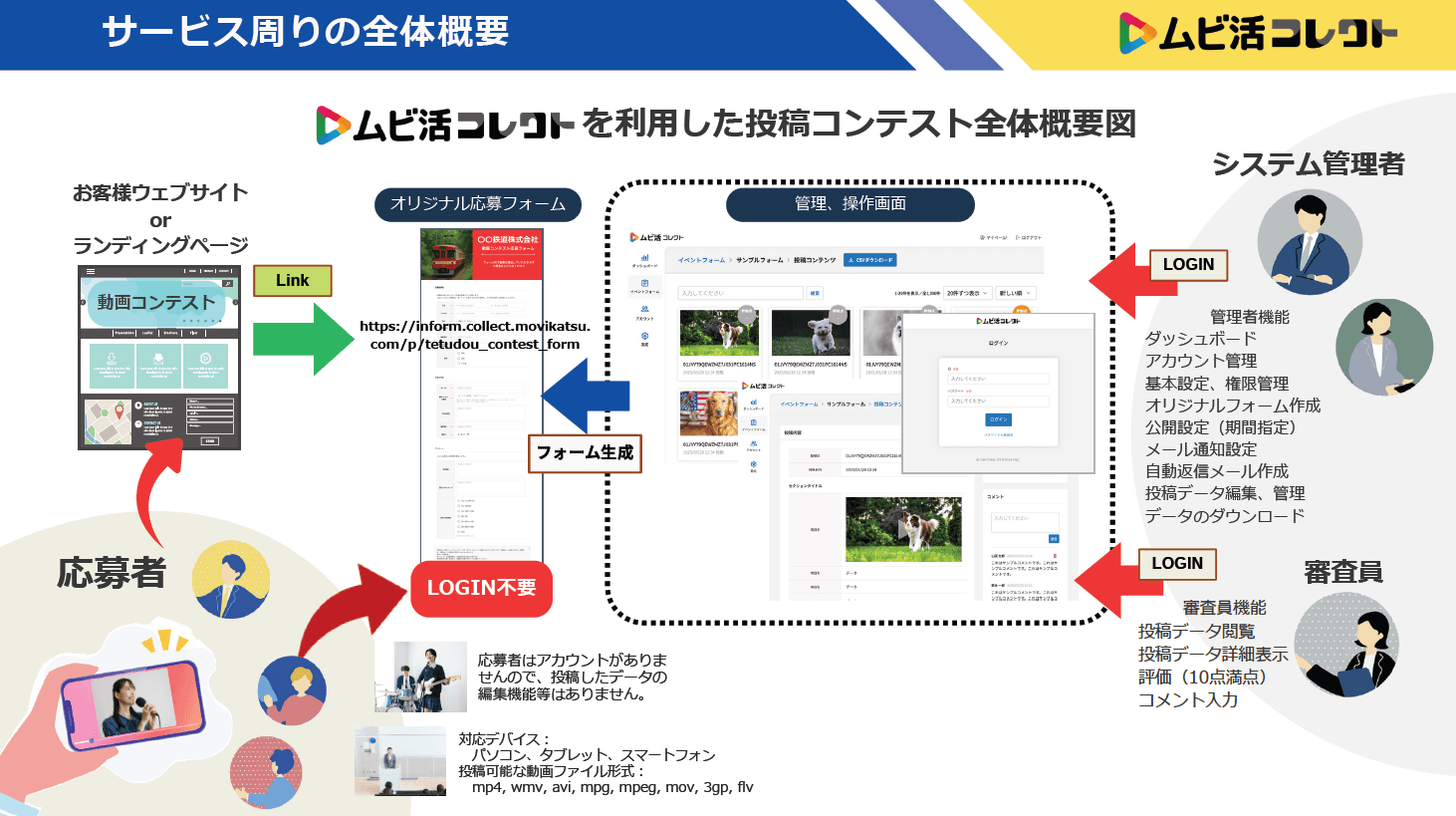The width and height of the screenshot is (1456, 816).
Task: Select the イベントフォーム sidebar icon
Action: (643, 283)
